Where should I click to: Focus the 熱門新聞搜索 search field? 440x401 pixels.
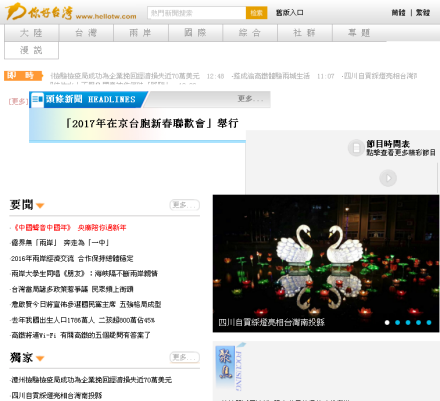coord(197,13)
